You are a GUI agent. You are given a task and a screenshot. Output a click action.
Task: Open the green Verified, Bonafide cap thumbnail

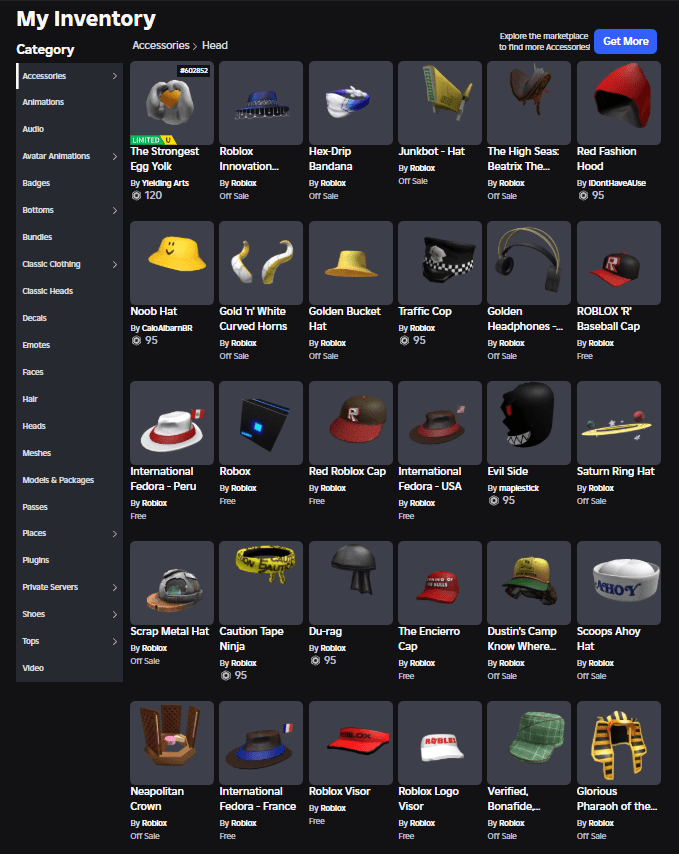[529, 743]
